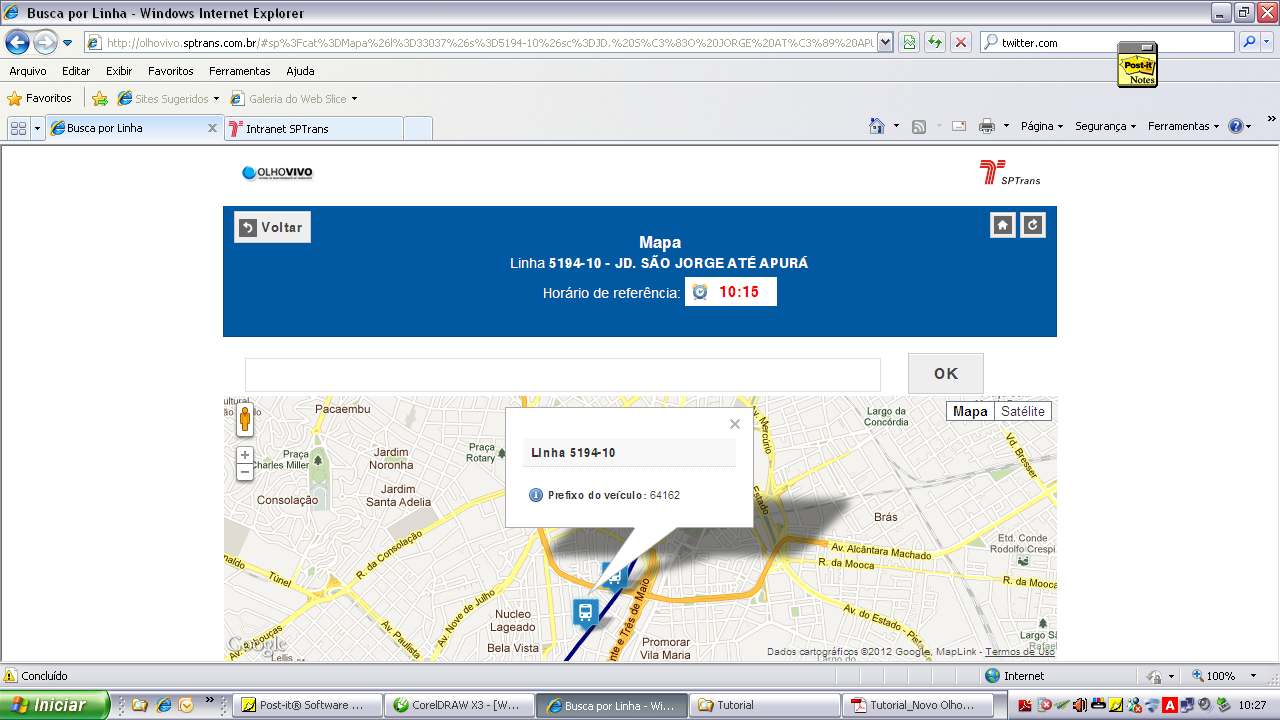This screenshot has width=1280, height=720.
Task: Open the info icon beside Prefixo do veículo
Action: (x=536, y=495)
